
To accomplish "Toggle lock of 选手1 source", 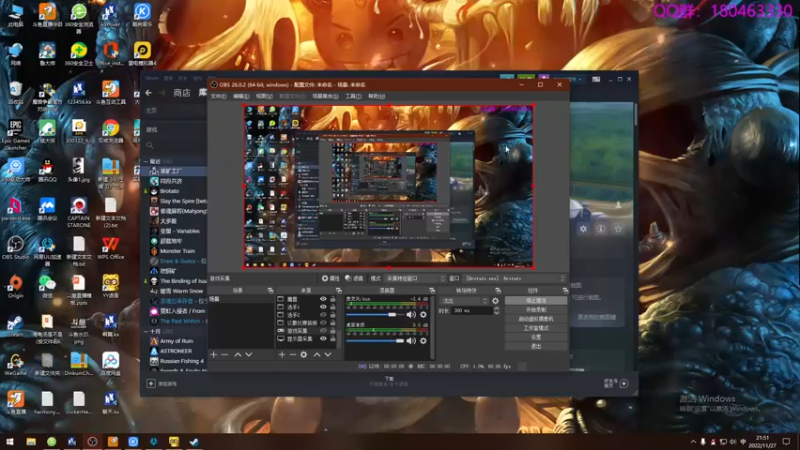I will point(333,307).
